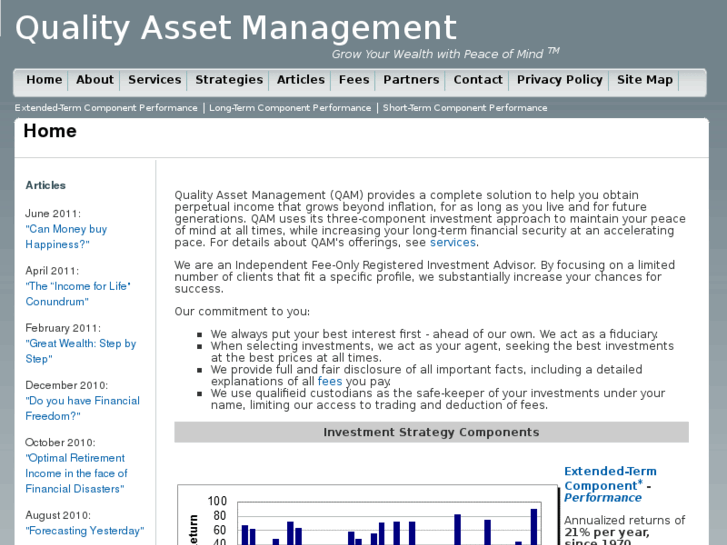The image size is (727, 545).
Task: Click the "October 2010:" date label
Action: [60, 442]
